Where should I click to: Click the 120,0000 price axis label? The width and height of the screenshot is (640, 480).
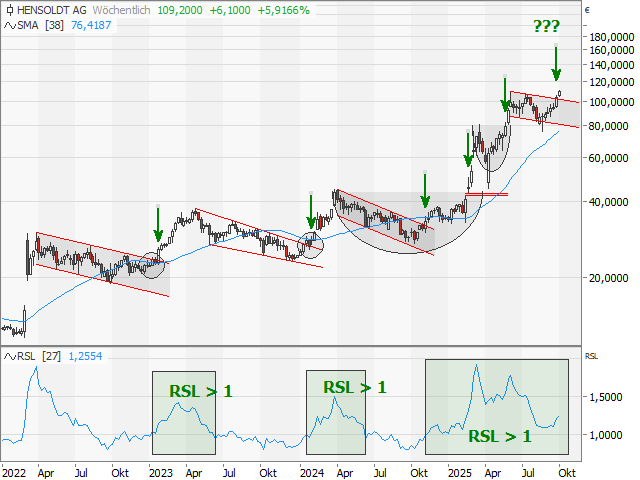click(611, 82)
